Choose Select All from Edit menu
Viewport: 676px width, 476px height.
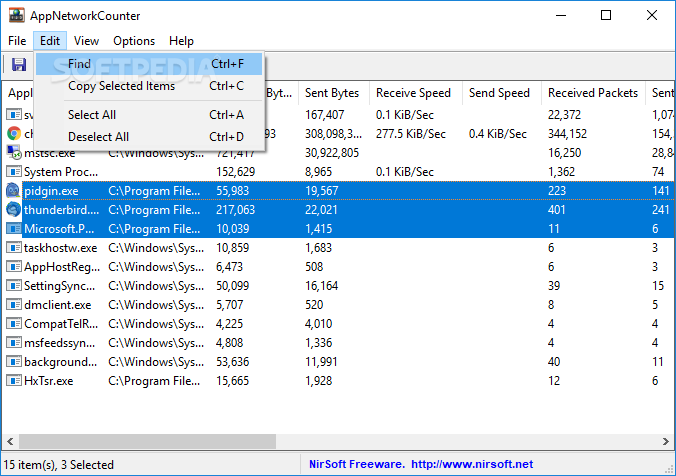click(x=149, y=115)
